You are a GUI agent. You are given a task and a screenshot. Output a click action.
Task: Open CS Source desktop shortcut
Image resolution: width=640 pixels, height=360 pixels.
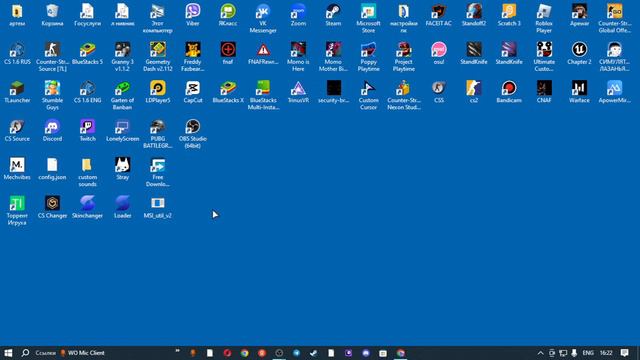tap(17, 130)
